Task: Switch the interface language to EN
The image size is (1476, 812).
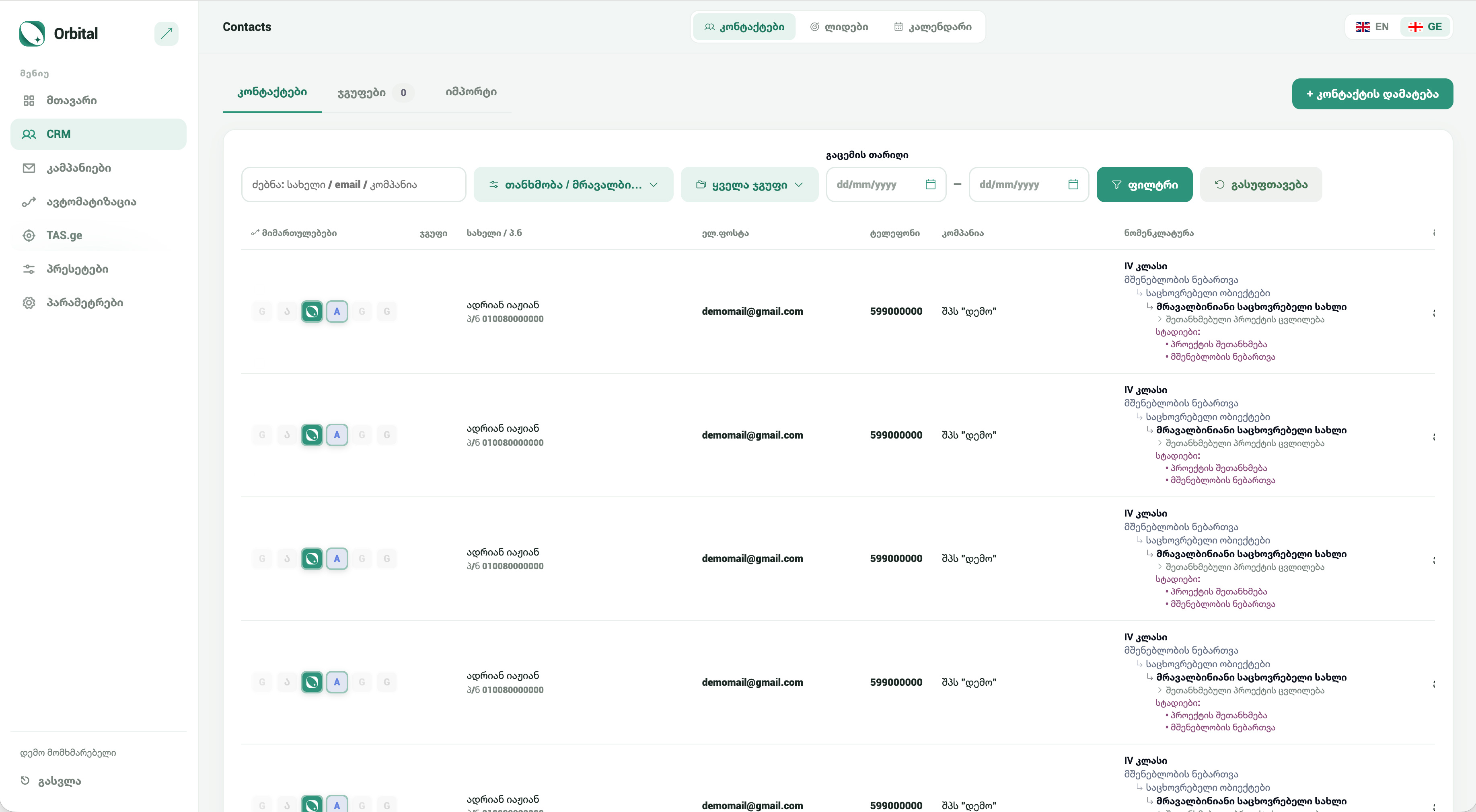Action: [1372, 27]
